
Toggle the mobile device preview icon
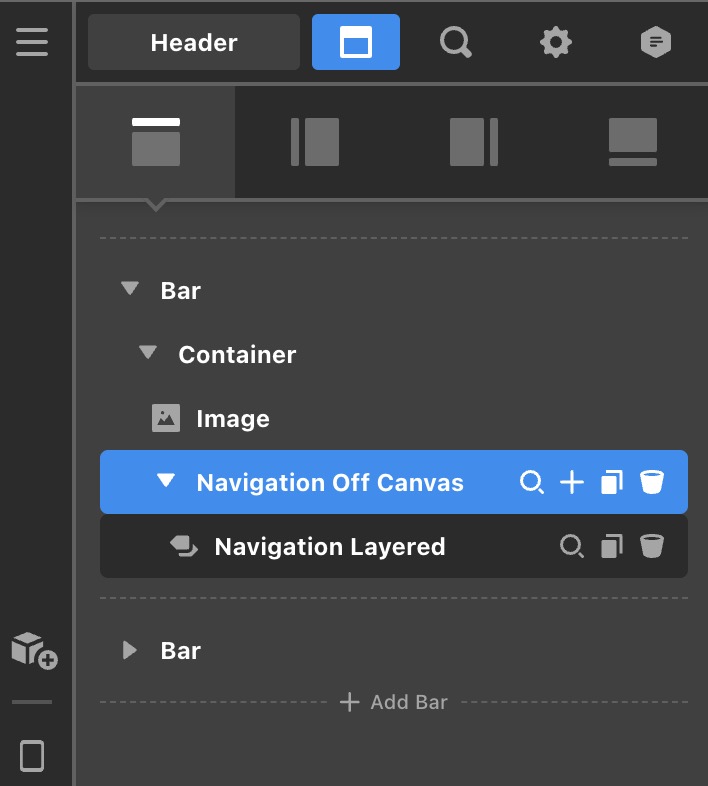32,755
